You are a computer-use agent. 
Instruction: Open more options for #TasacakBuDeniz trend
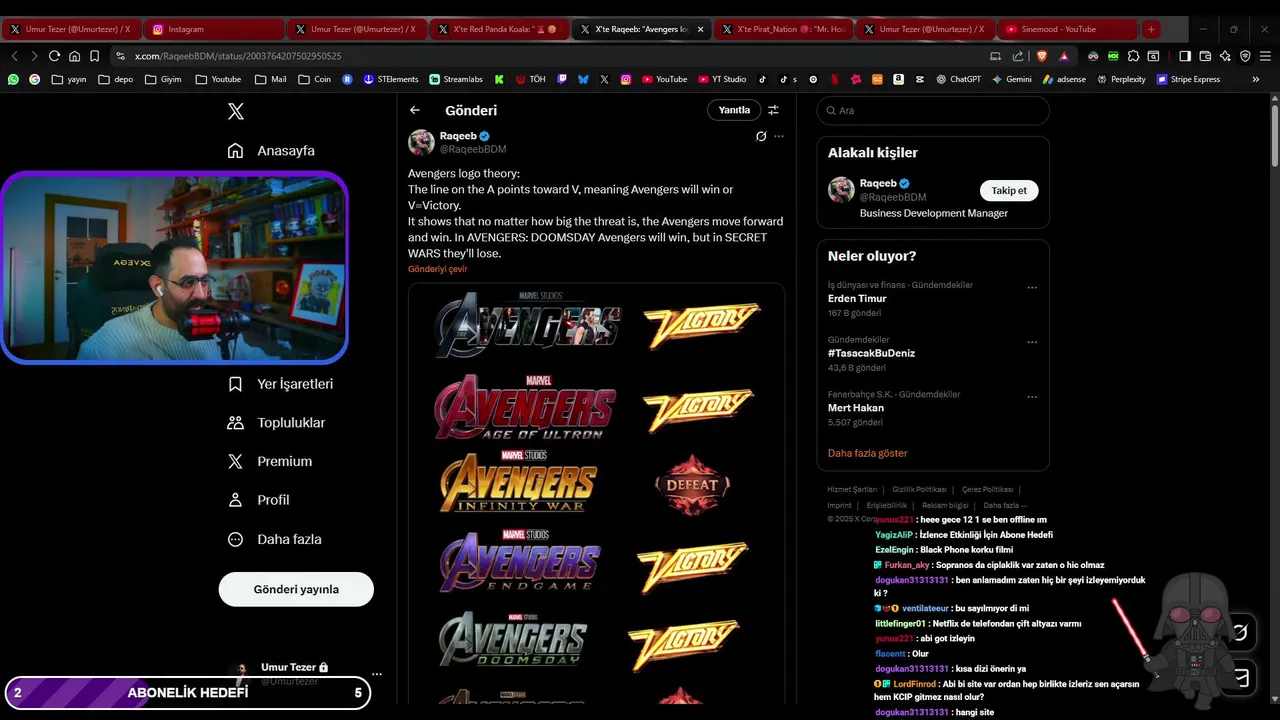[1032, 342]
